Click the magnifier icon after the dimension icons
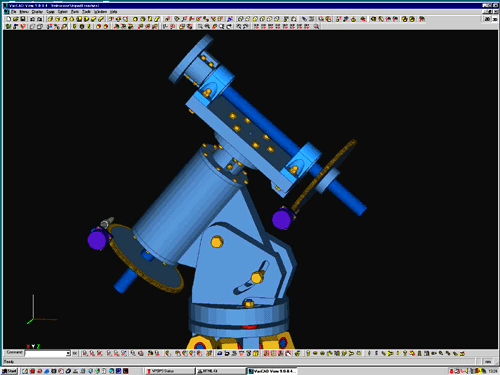 pyautogui.click(x=316, y=26)
